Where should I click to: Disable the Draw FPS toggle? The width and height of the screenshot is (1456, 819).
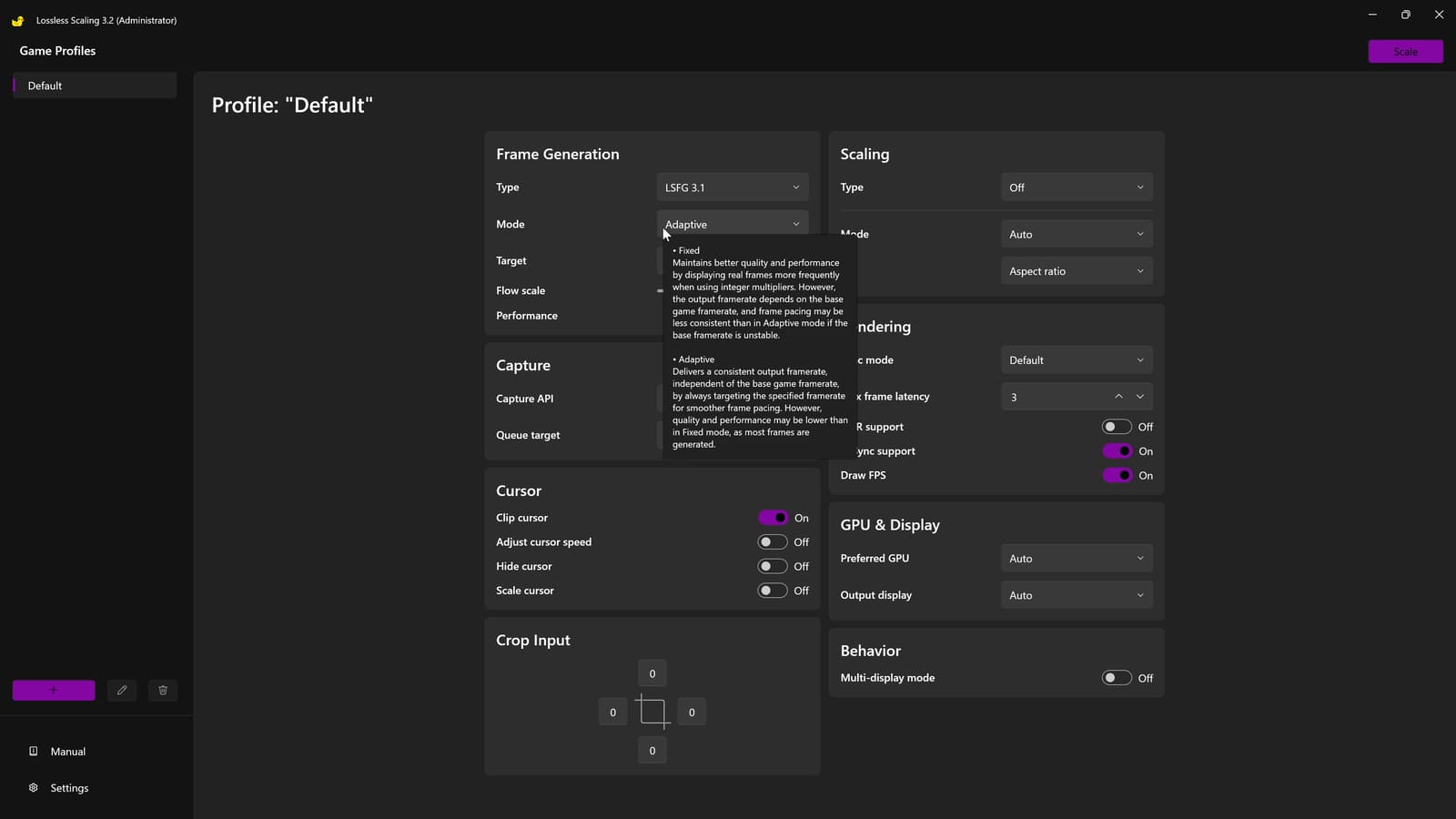[x=1117, y=475]
